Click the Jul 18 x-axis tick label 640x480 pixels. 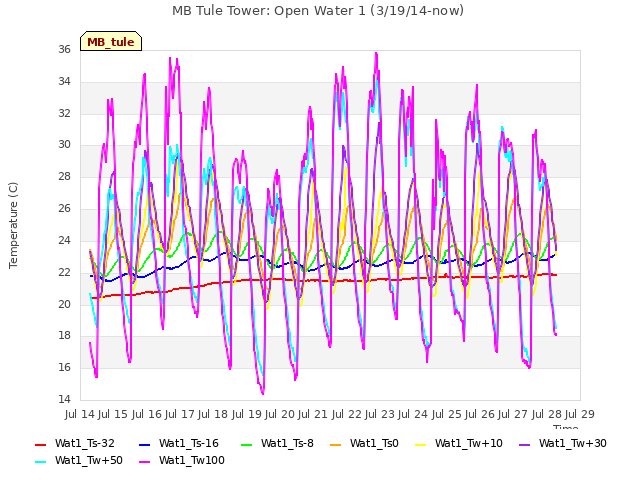click(x=213, y=414)
